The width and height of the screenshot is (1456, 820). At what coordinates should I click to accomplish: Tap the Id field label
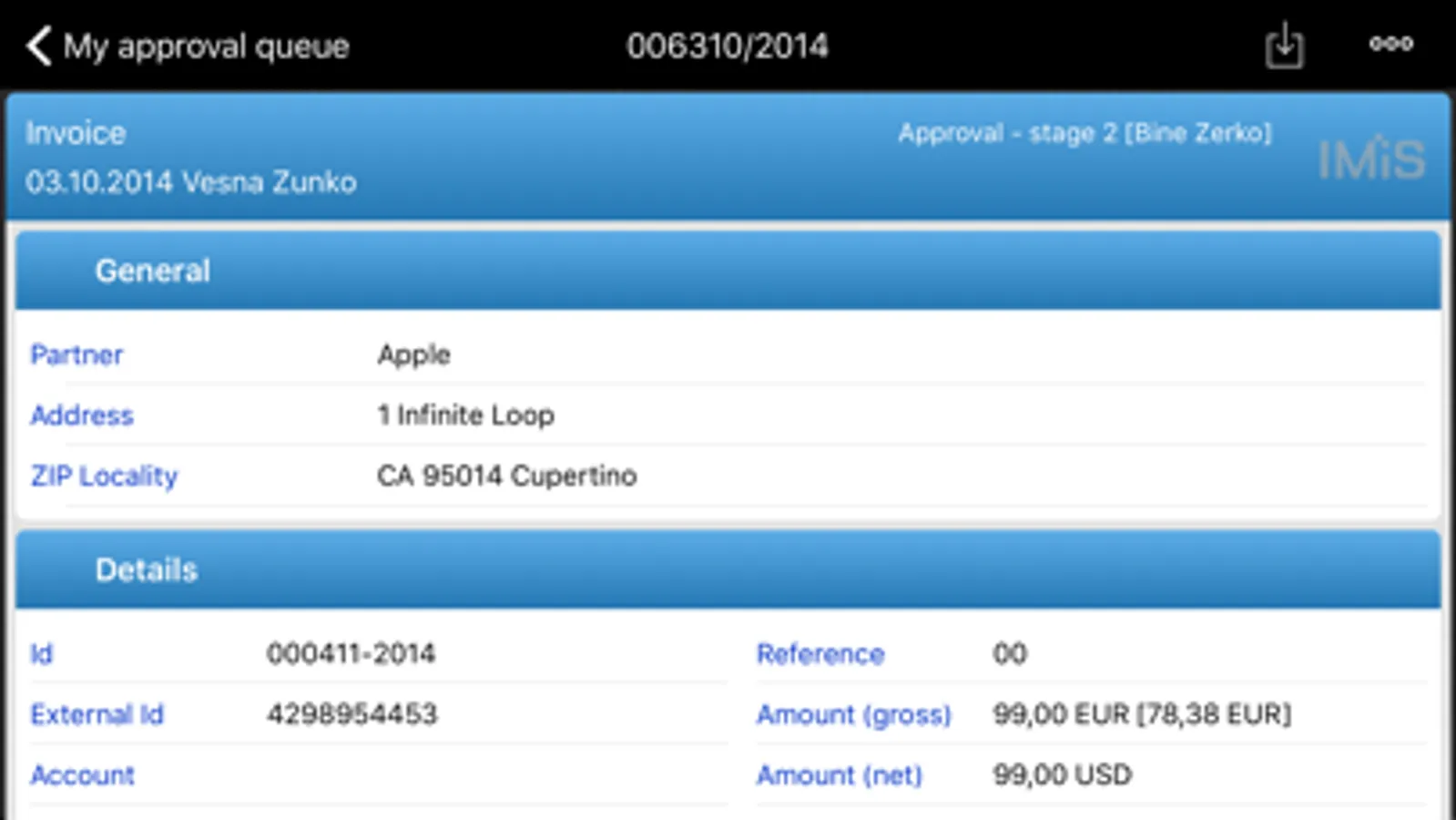click(x=42, y=653)
